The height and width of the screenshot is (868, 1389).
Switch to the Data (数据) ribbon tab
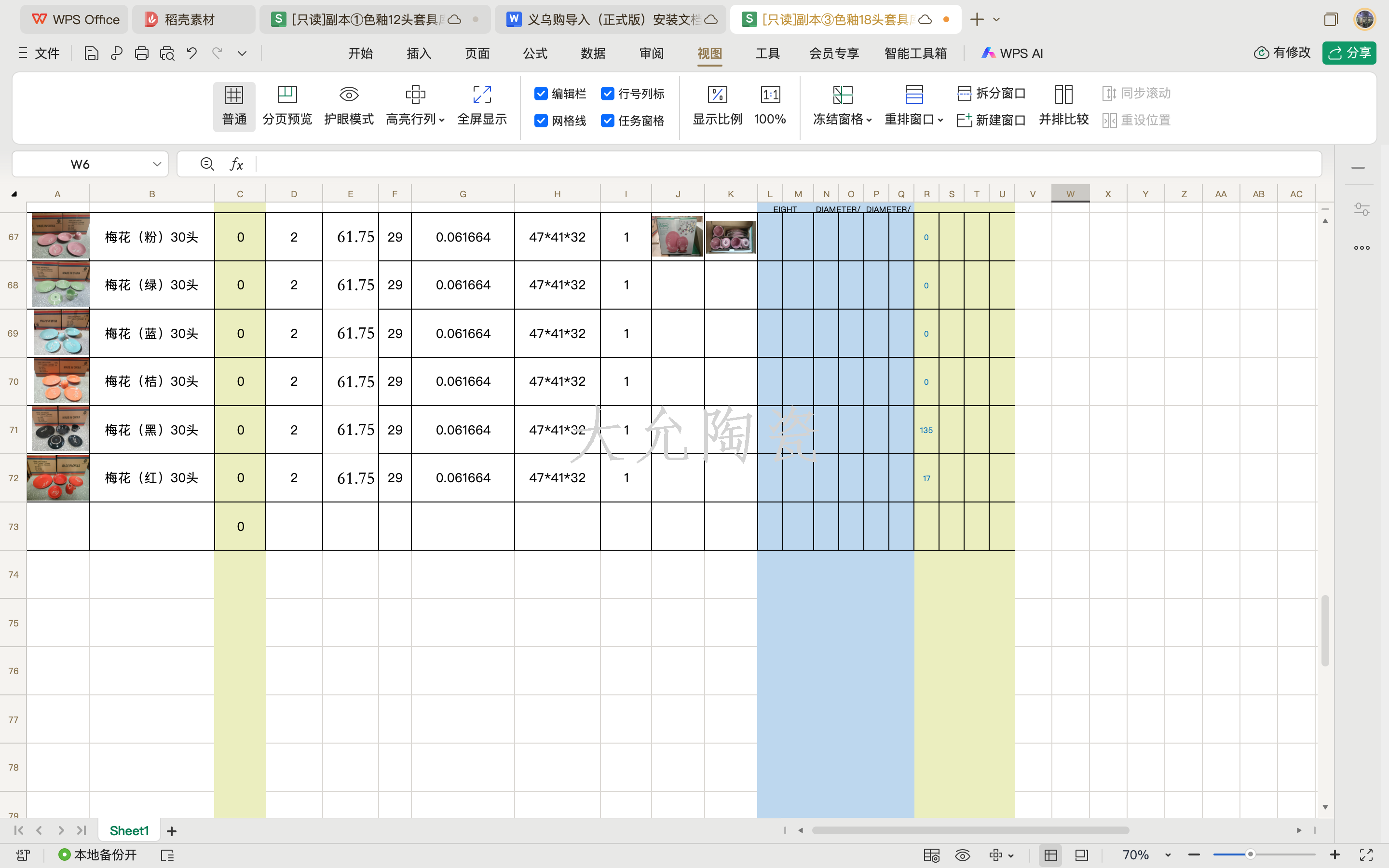[593, 54]
